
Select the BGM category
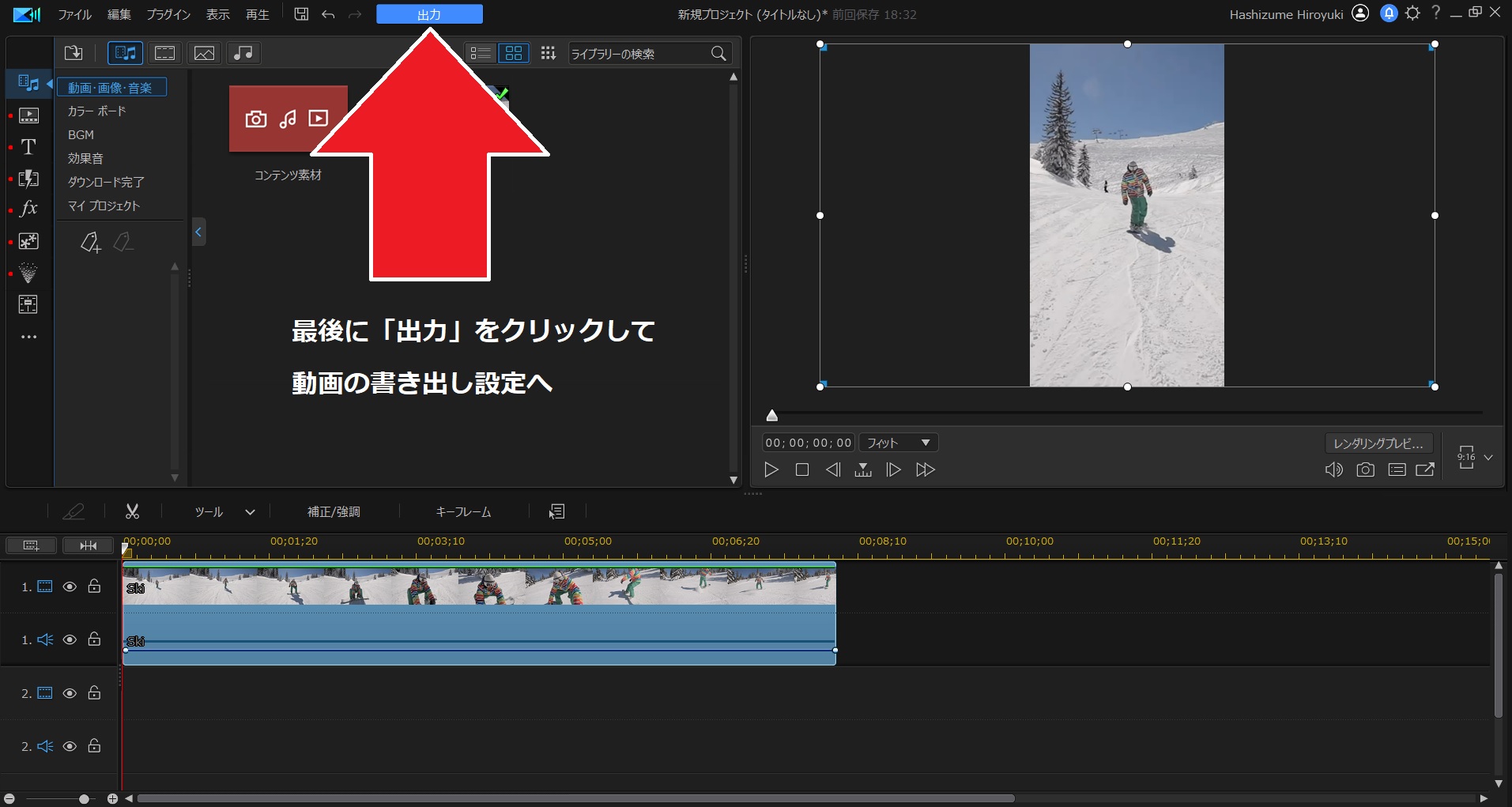81,135
